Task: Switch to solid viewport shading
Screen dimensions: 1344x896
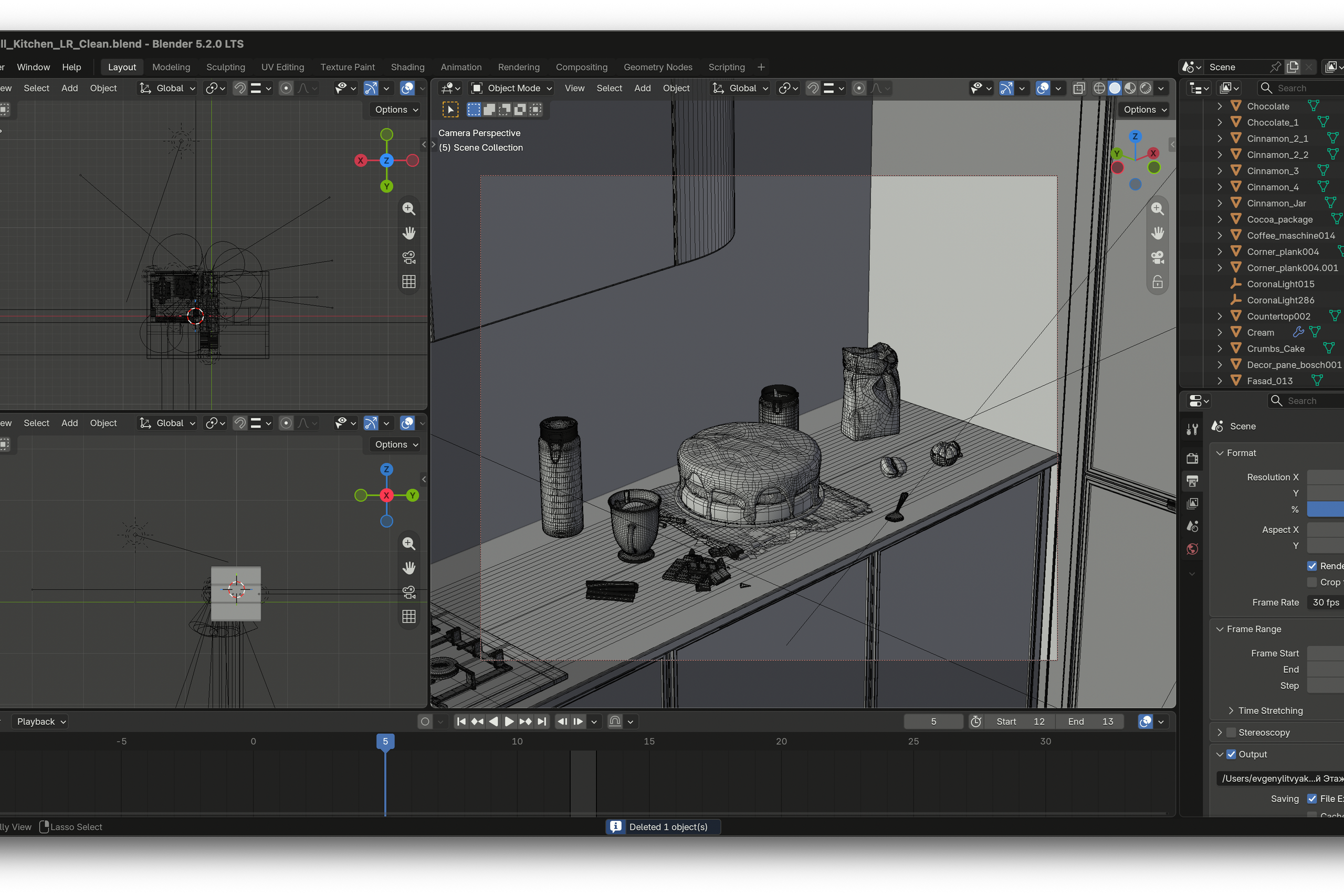Action: click(1114, 88)
